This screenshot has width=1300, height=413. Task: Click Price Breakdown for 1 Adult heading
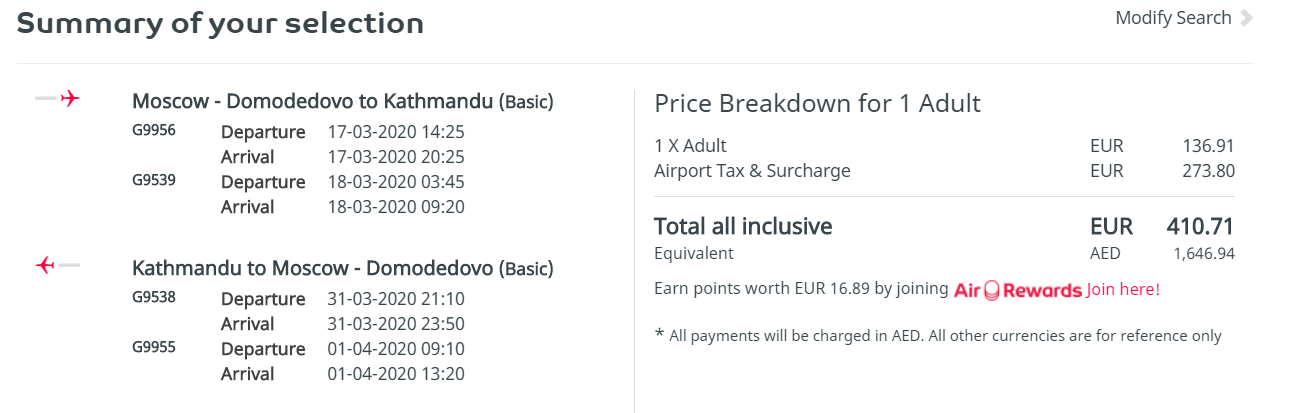pyautogui.click(x=817, y=103)
